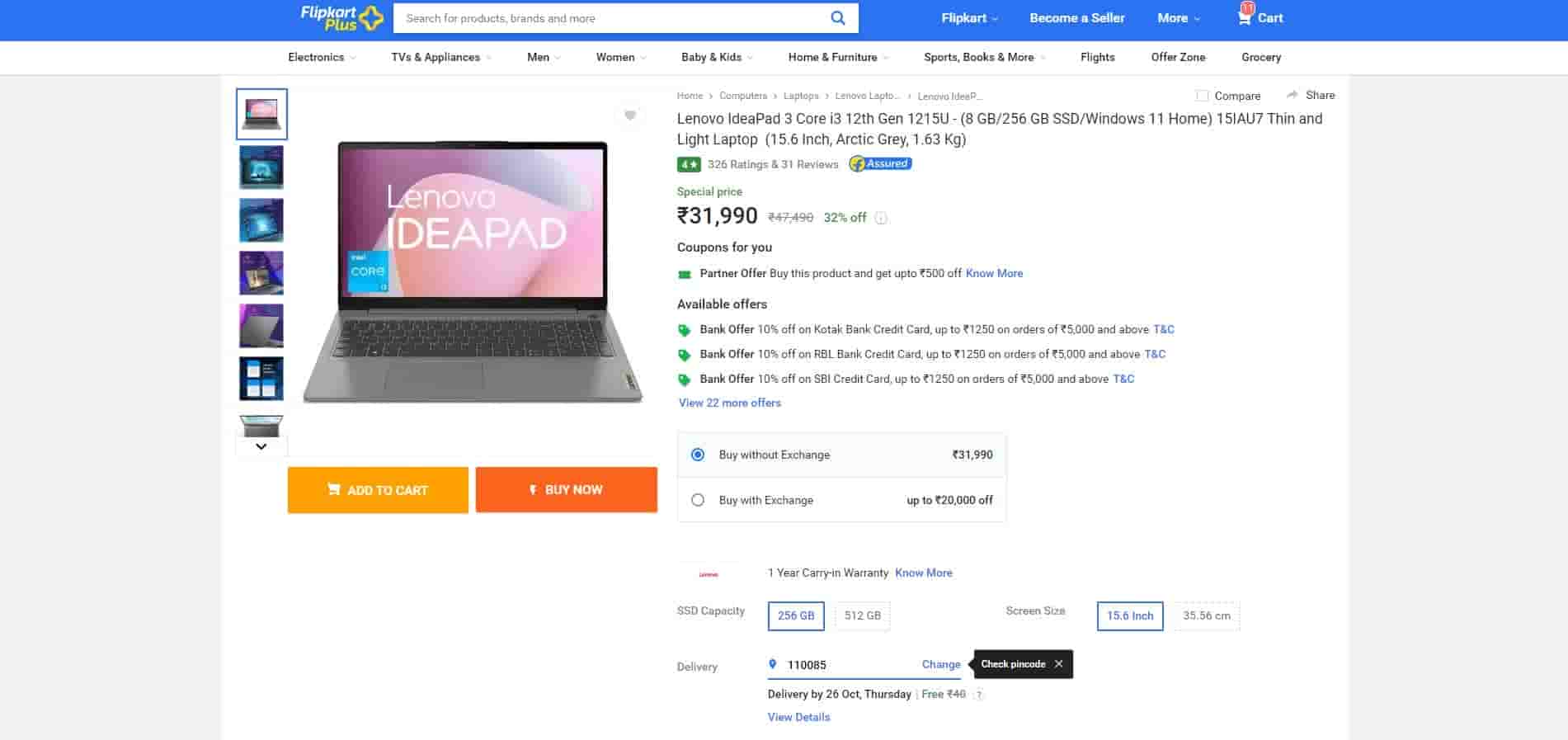Screen dimensions: 1568x740
Task: Close the Check pincode tooltip
Action: (x=1059, y=664)
